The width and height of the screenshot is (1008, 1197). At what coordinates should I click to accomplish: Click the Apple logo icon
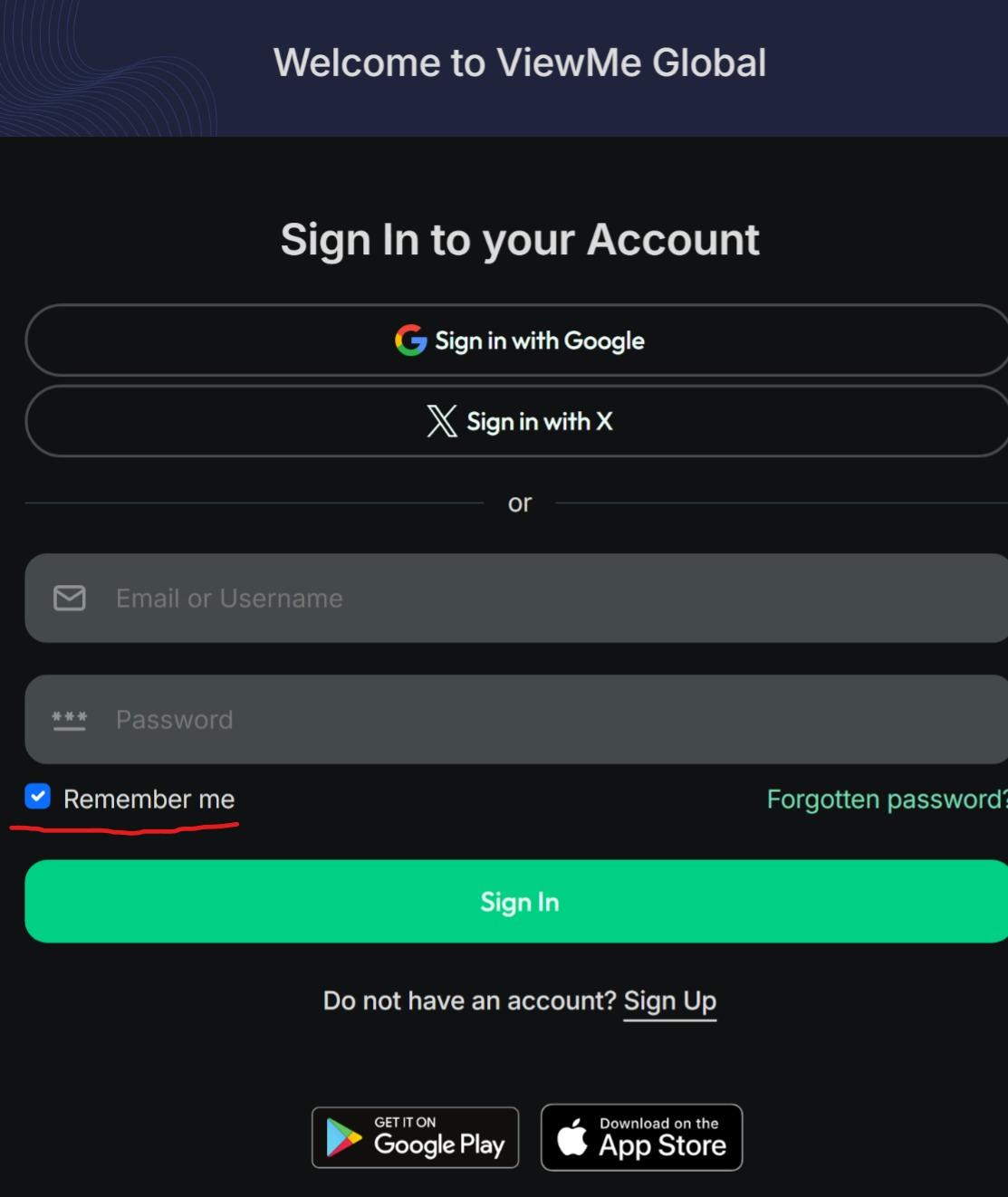click(x=572, y=1137)
